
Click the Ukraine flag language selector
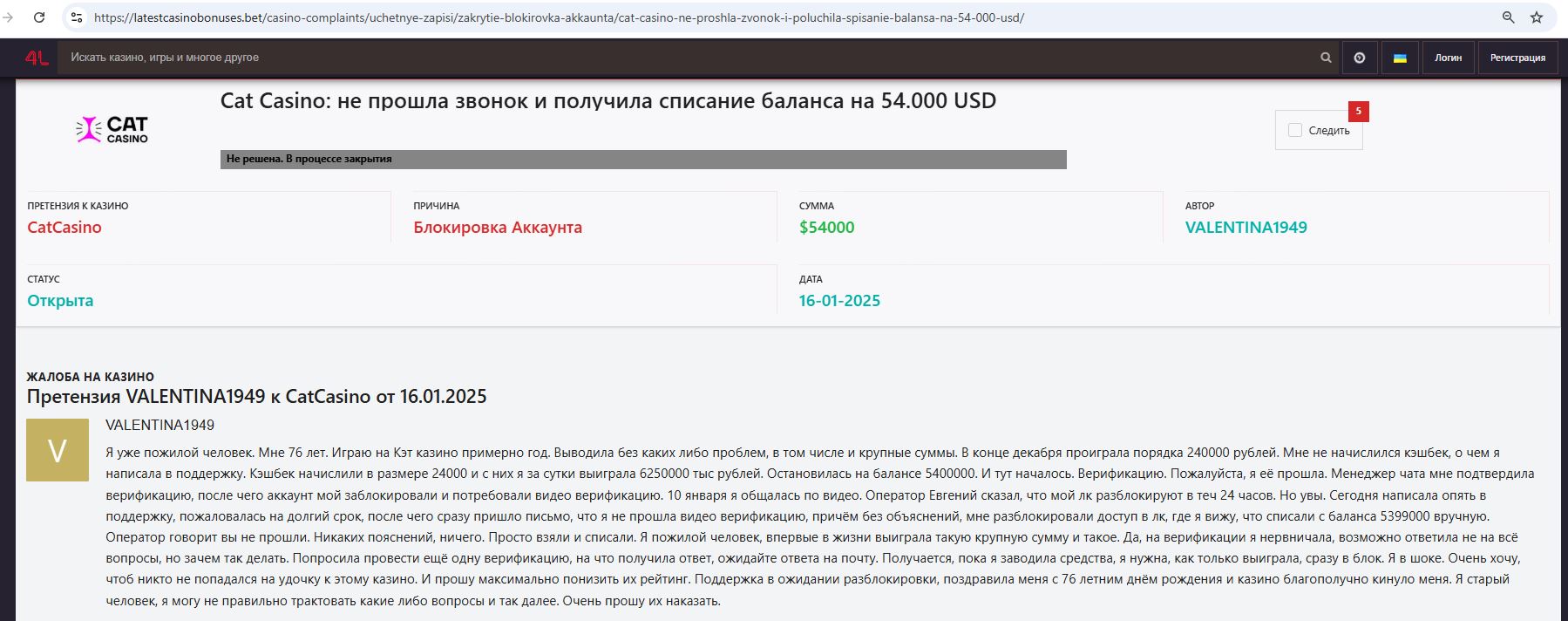click(1400, 58)
